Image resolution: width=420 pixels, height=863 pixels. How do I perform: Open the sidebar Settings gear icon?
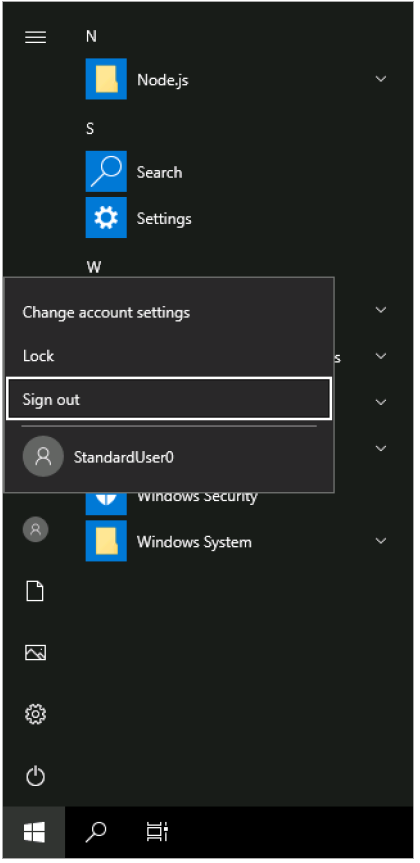[x=35, y=714]
